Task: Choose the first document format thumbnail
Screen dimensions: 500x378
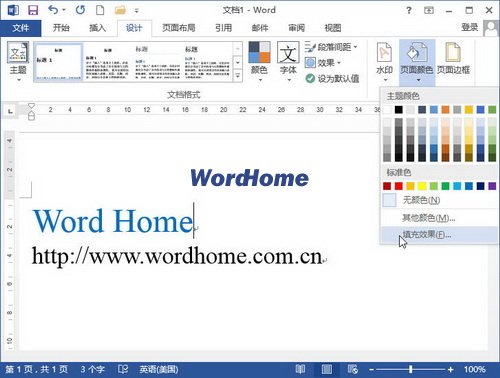Action: [x=59, y=62]
